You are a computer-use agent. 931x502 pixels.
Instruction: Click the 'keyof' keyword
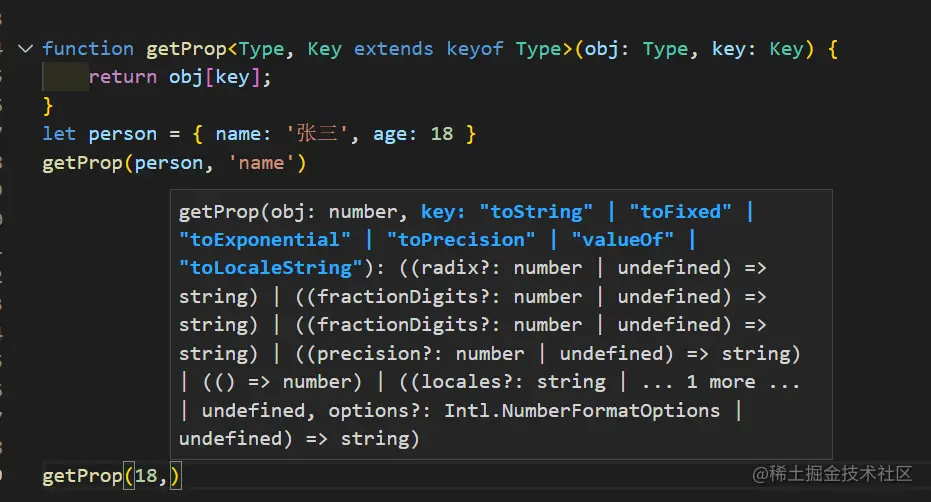[474, 49]
